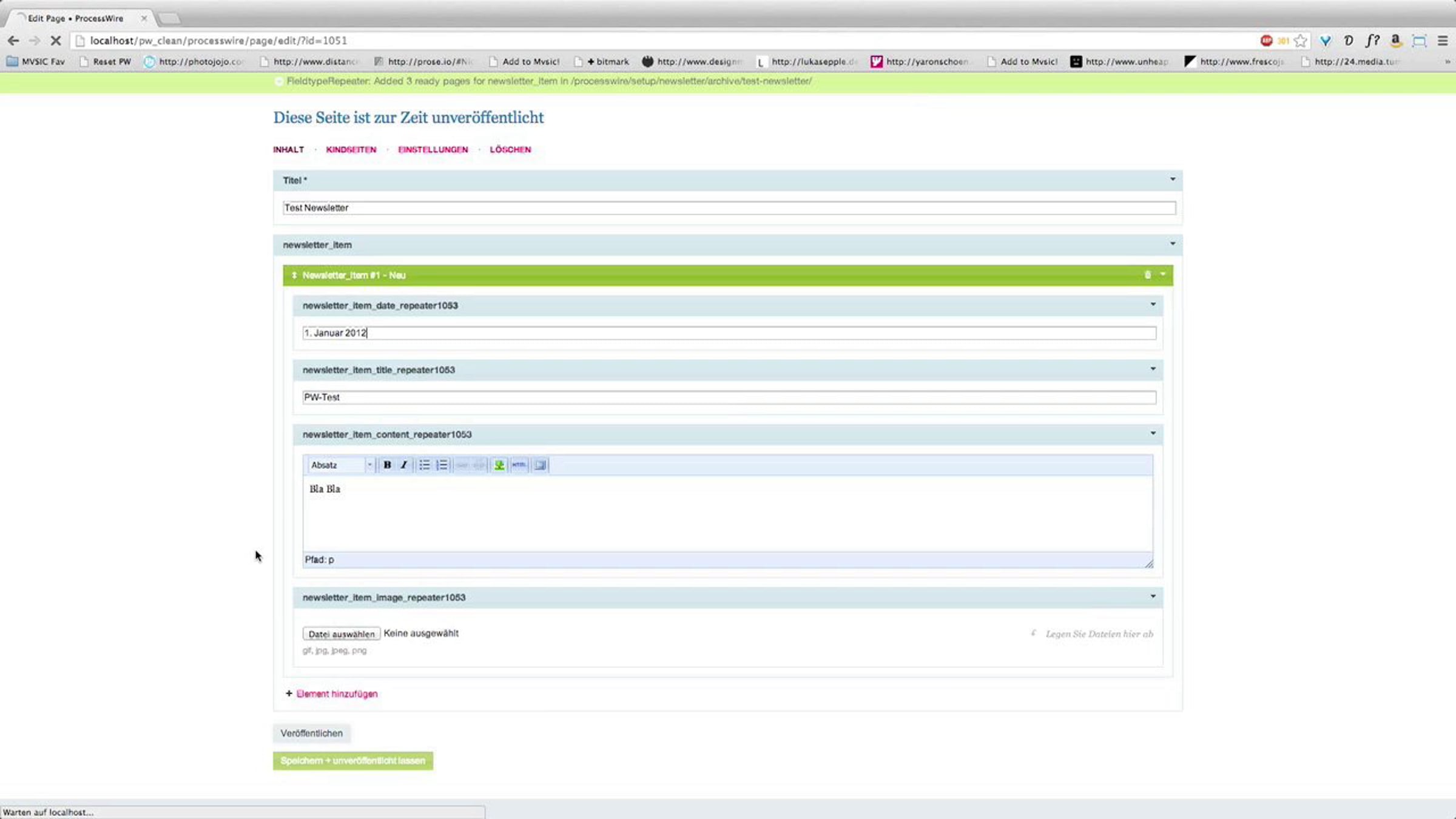Toggle italic in the content editor

(x=404, y=465)
